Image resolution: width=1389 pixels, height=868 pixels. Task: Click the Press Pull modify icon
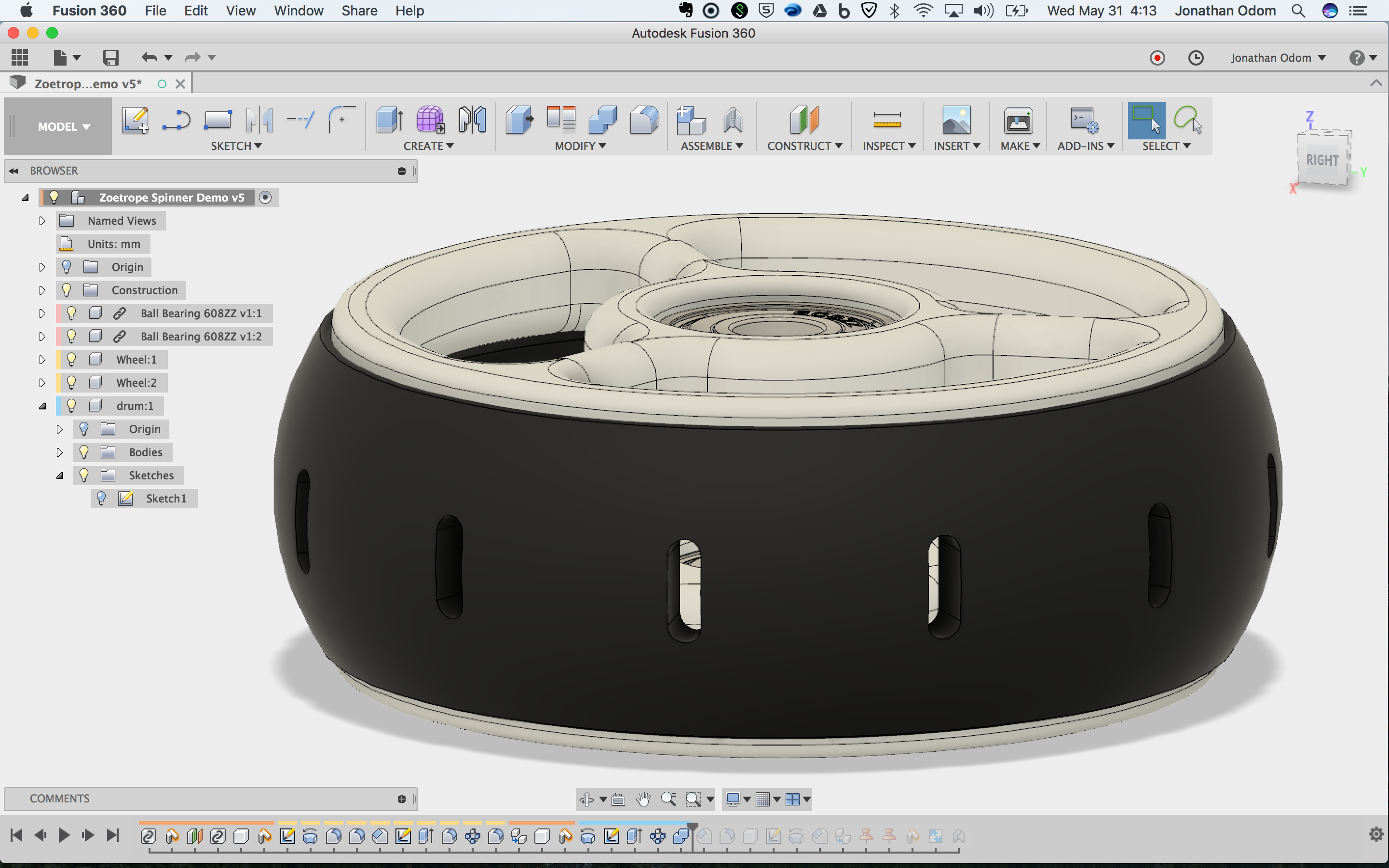519,120
